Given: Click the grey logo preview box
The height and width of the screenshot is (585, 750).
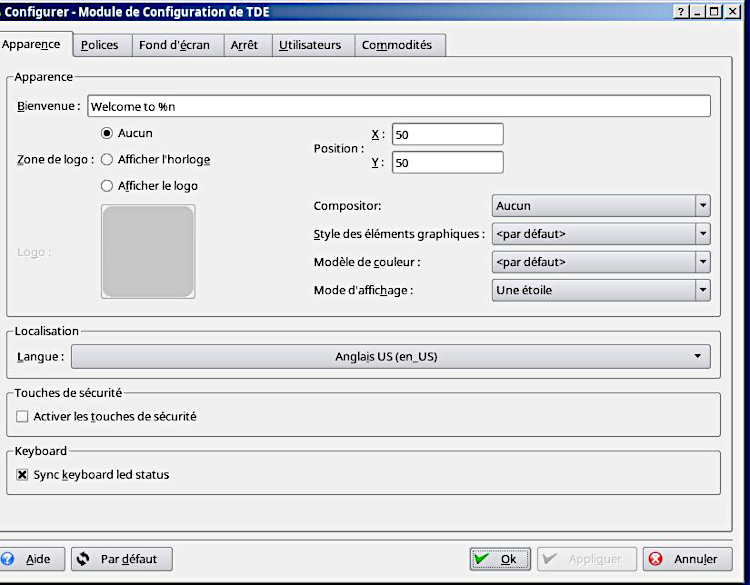Looking at the screenshot, I should 148,252.
